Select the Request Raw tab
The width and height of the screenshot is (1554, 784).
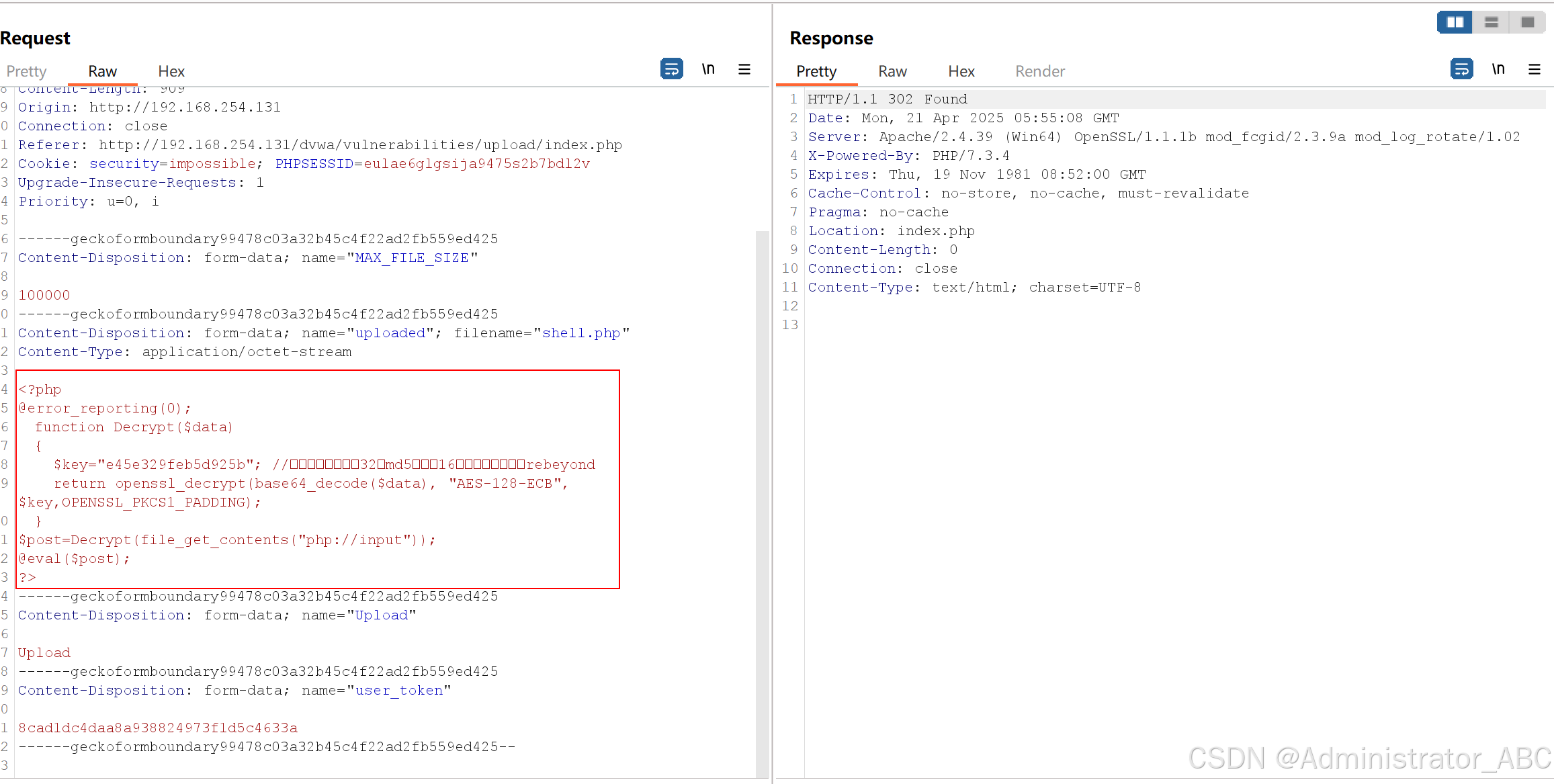102,71
